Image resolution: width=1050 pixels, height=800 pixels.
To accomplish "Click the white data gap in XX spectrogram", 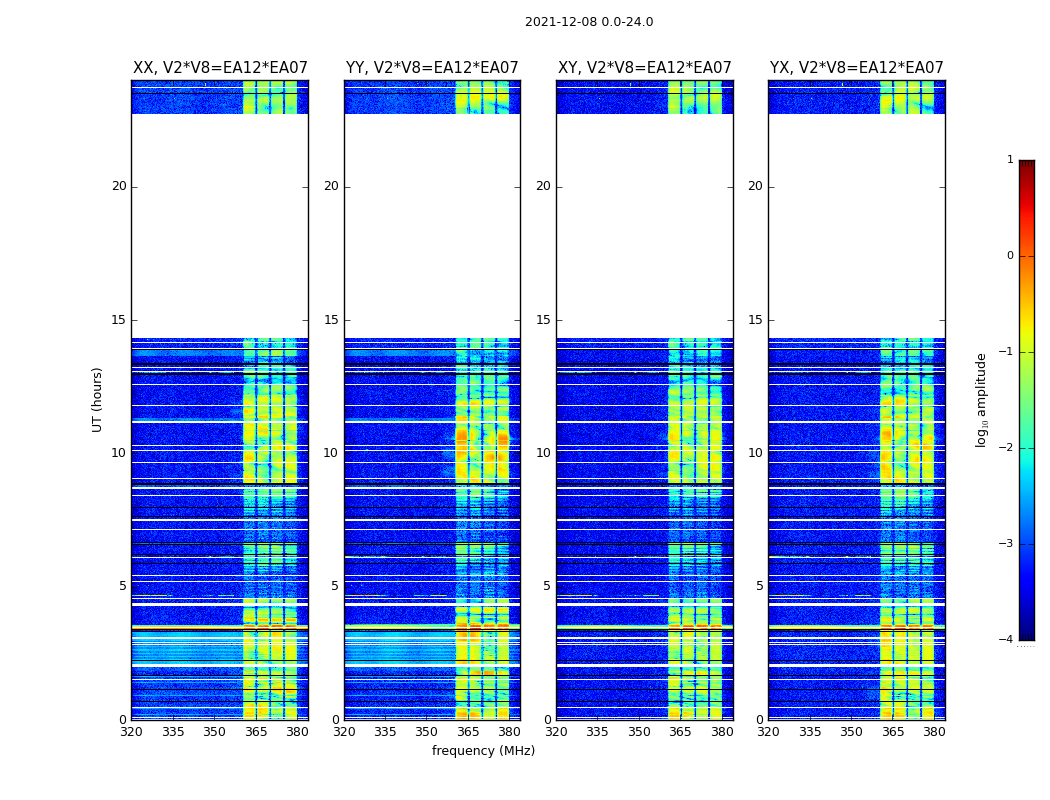I will (220, 225).
